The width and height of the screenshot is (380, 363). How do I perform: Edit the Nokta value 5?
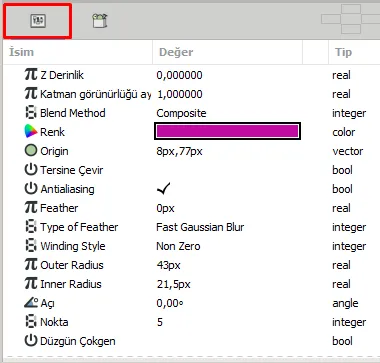pyautogui.click(x=160, y=322)
